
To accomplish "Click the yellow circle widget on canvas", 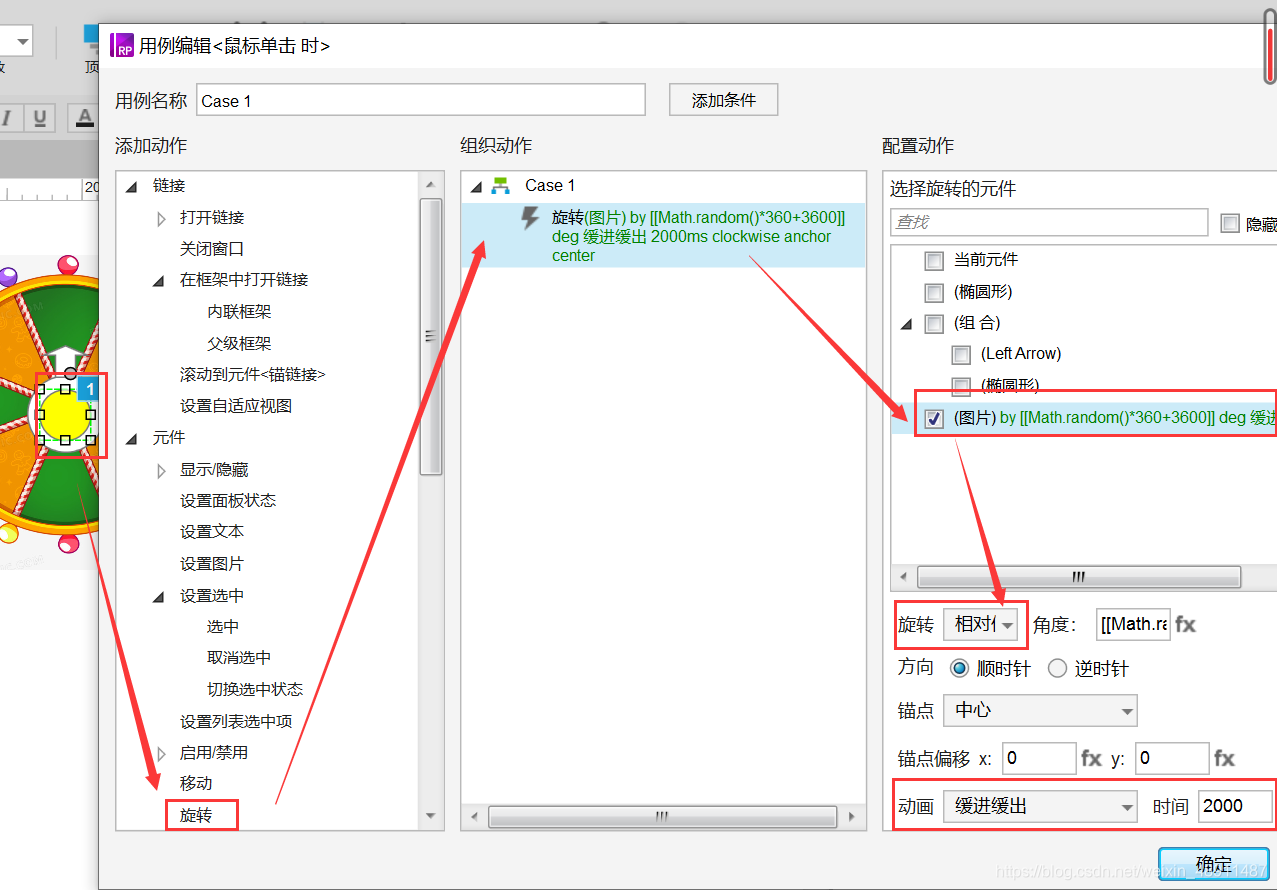I will (x=65, y=415).
